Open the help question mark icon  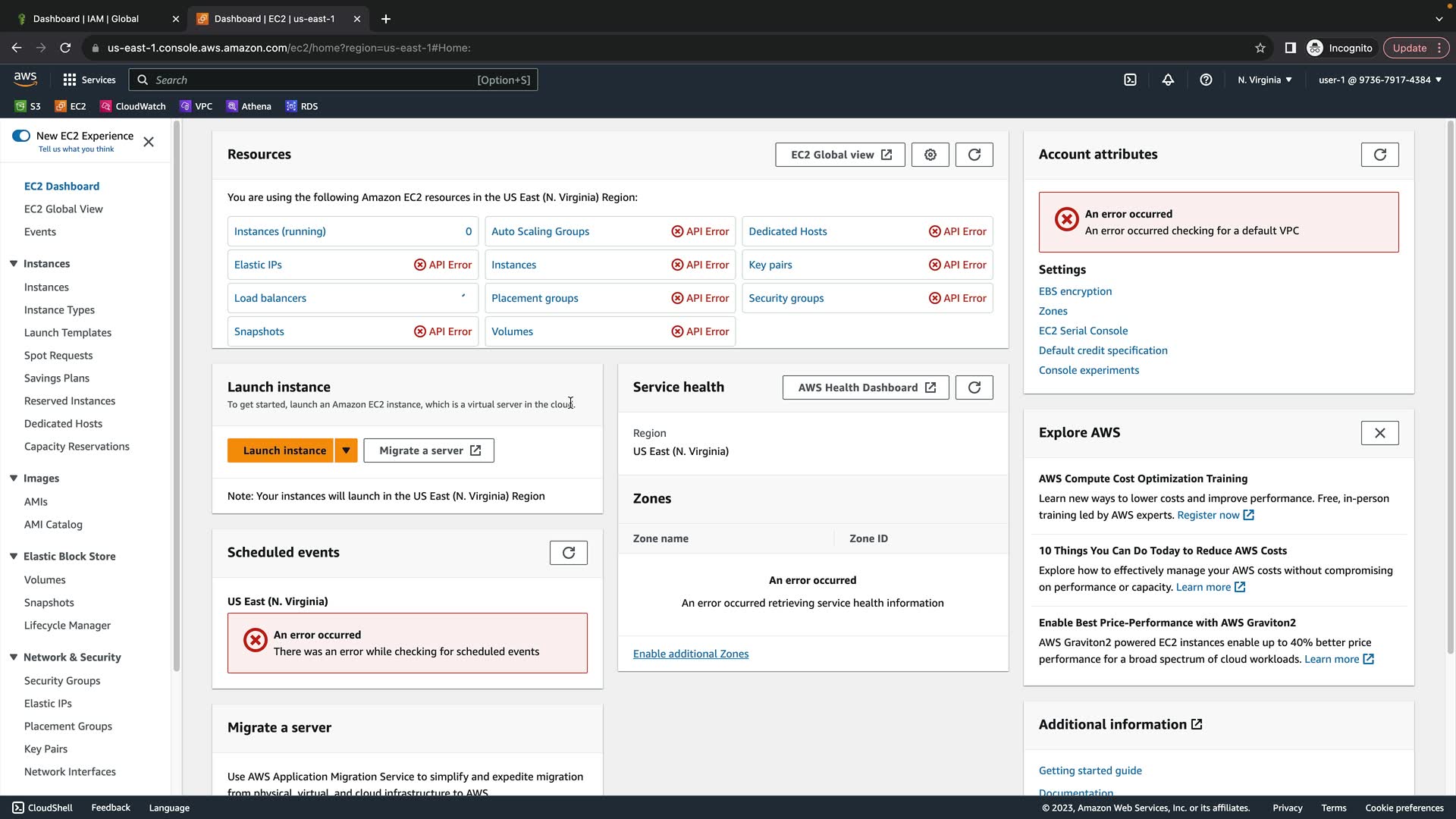coord(1206,80)
